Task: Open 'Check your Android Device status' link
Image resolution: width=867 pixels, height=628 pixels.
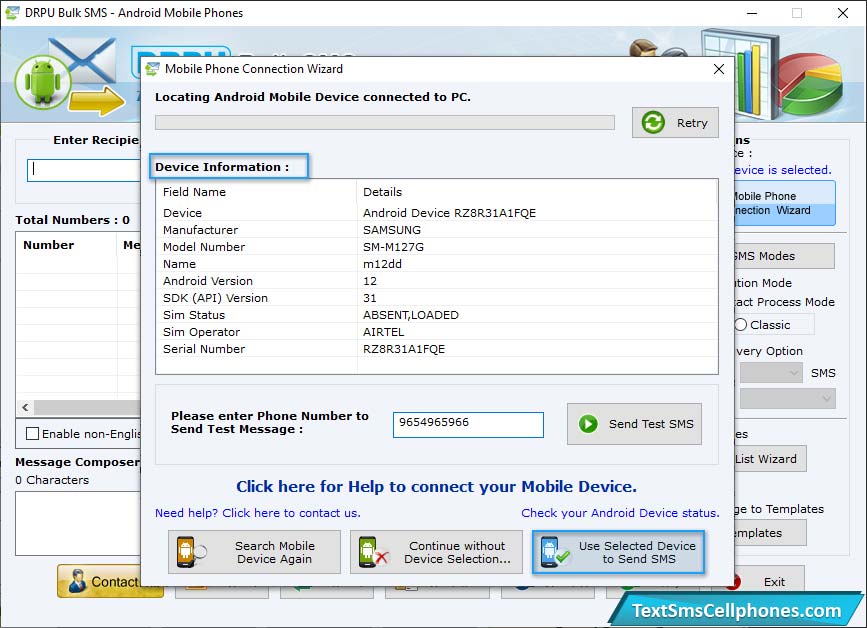Action: (620, 513)
